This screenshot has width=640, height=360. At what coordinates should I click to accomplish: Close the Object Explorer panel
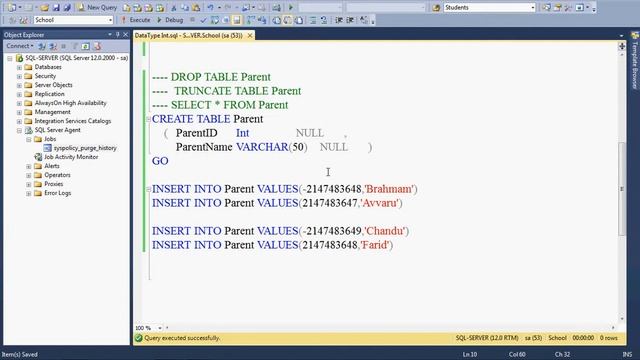(126, 35)
